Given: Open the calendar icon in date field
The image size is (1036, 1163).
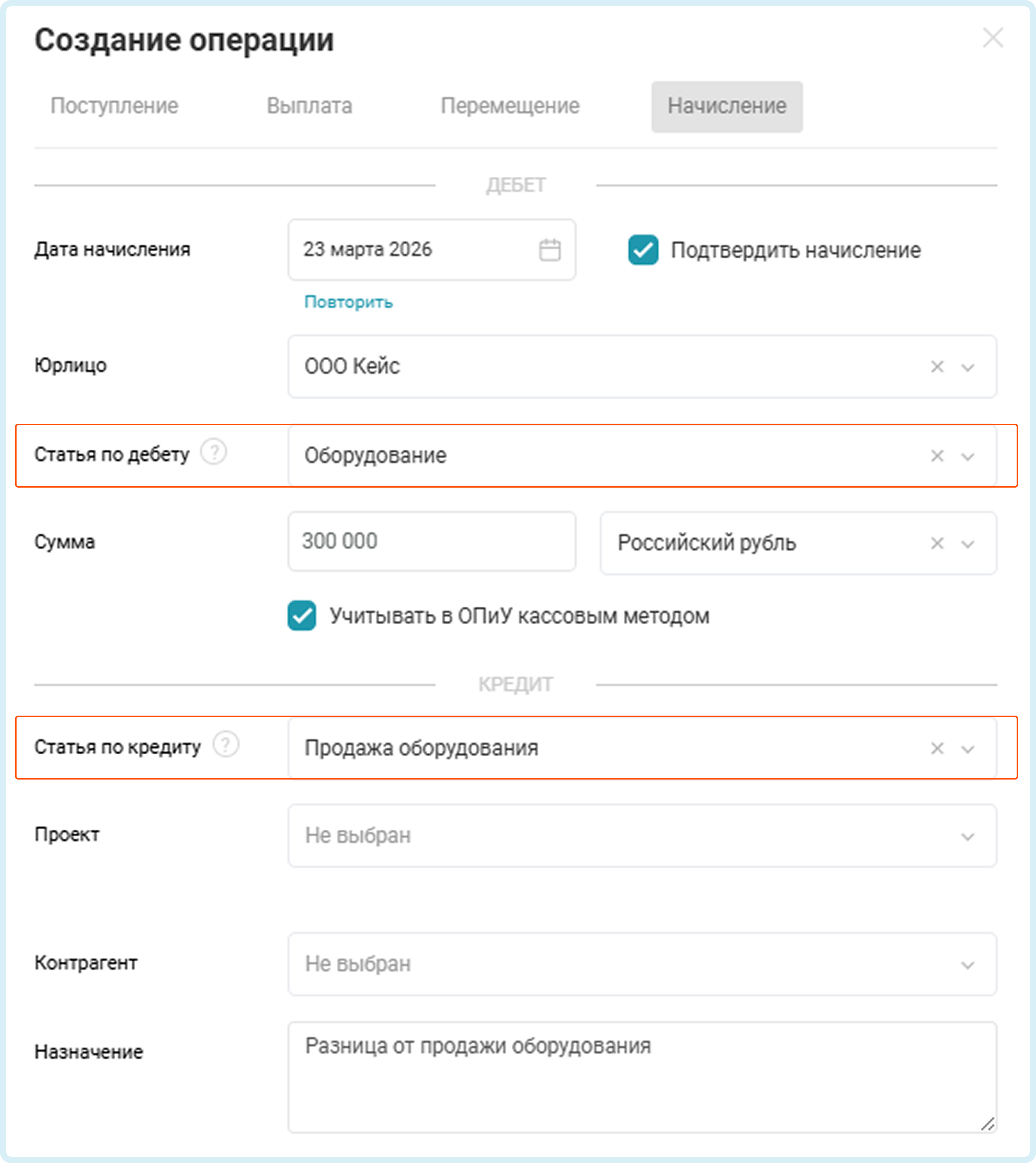Looking at the screenshot, I should point(549,251).
